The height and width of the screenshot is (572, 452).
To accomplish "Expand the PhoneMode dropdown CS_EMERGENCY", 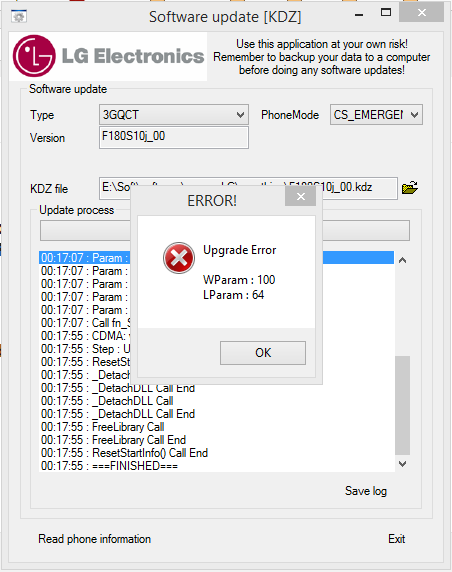I will pyautogui.click(x=376, y=115).
